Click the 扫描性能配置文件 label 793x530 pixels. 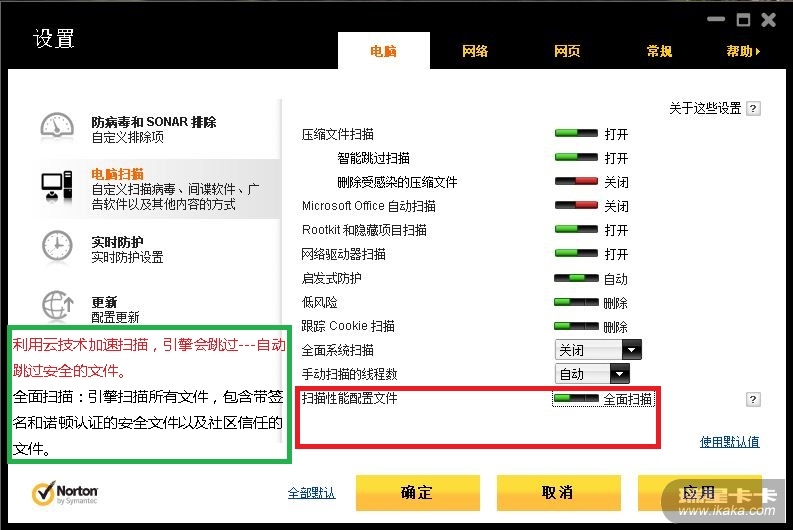pyautogui.click(x=349, y=399)
